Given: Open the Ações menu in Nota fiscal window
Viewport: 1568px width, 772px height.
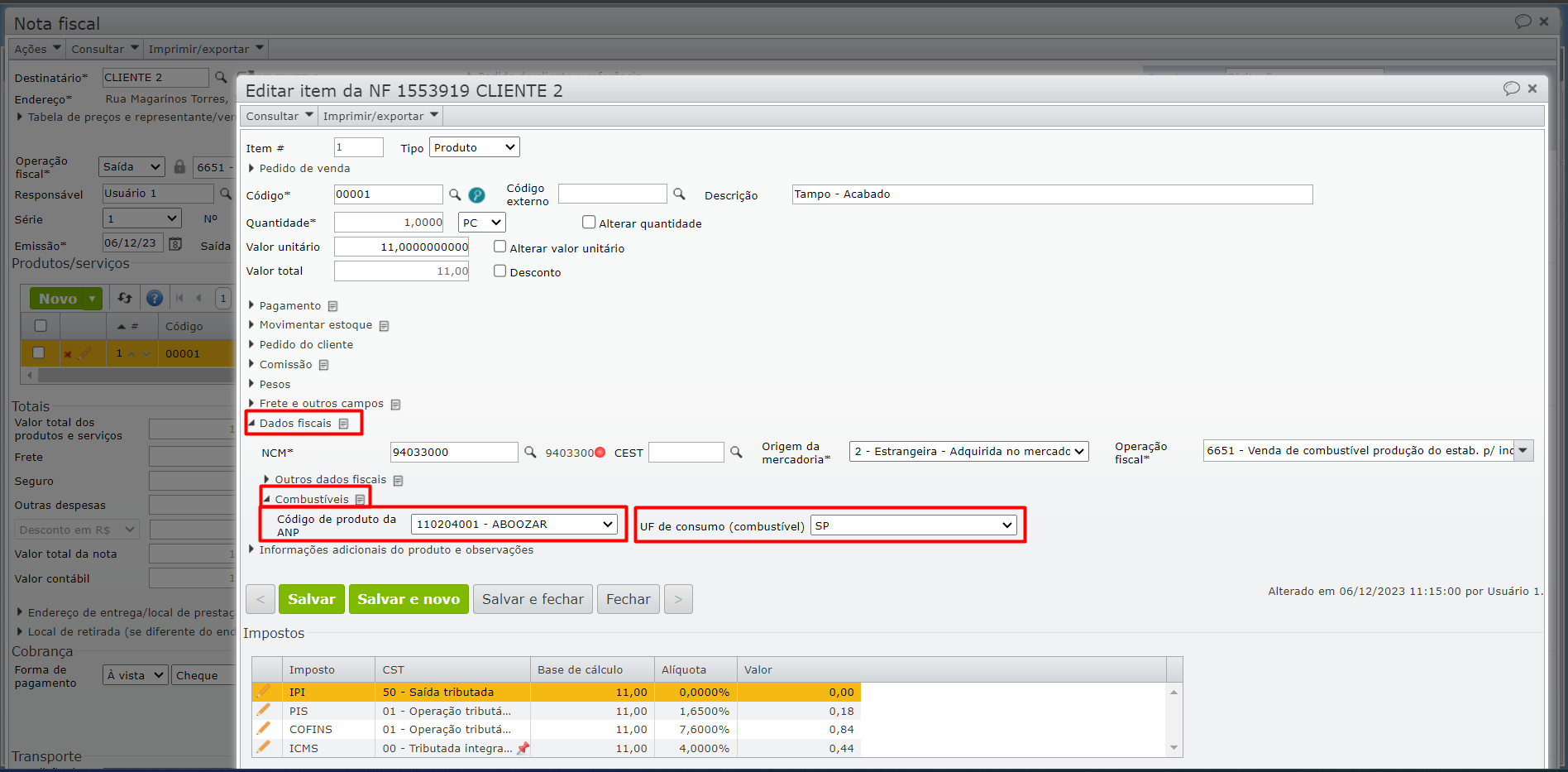Looking at the screenshot, I should tap(37, 49).
